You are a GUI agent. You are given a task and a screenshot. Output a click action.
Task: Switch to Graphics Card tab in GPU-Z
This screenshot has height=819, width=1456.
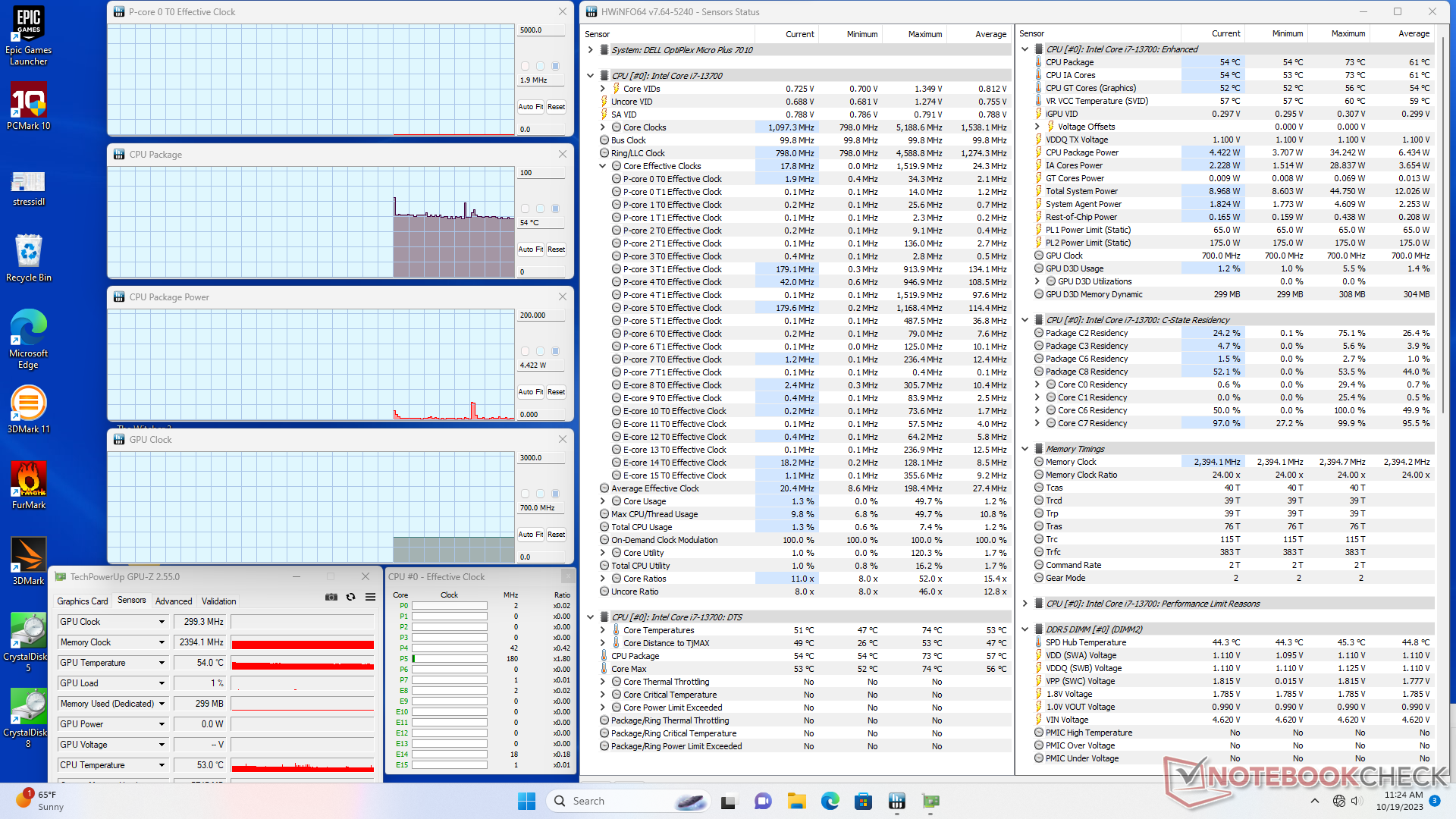[83, 601]
